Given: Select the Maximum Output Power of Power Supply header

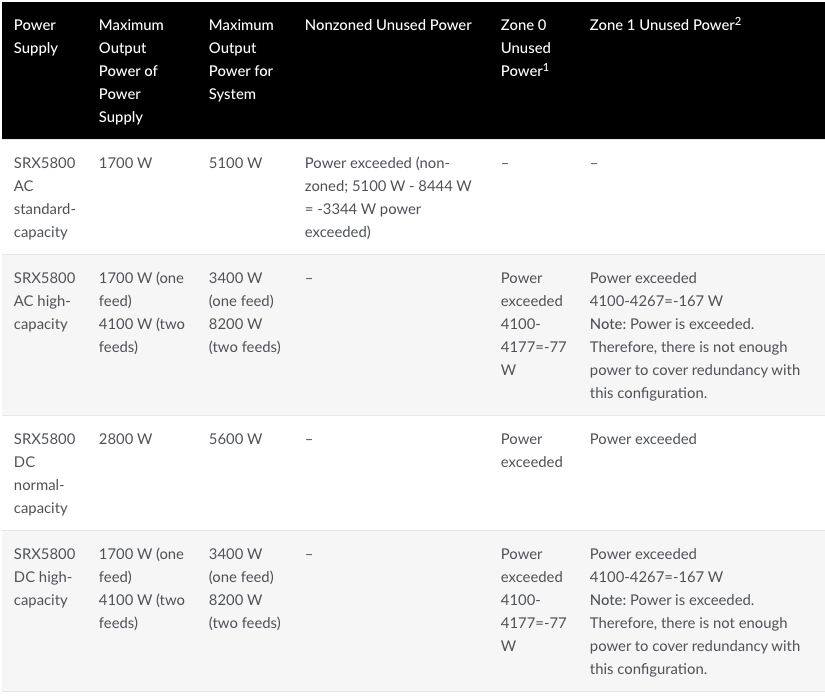Looking at the screenshot, I should tap(131, 70).
